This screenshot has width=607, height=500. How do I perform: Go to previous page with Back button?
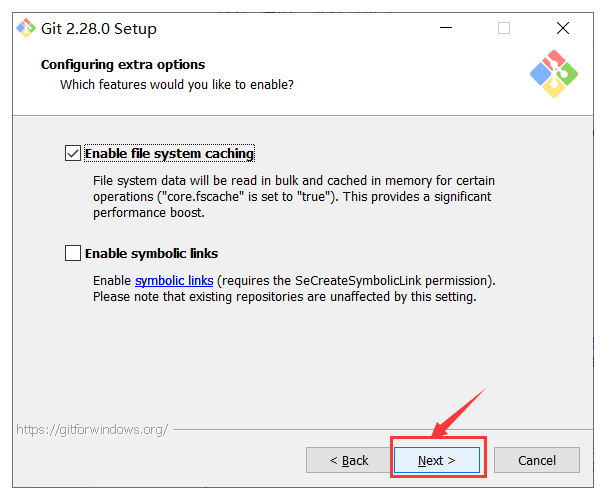click(x=349, y=460)
